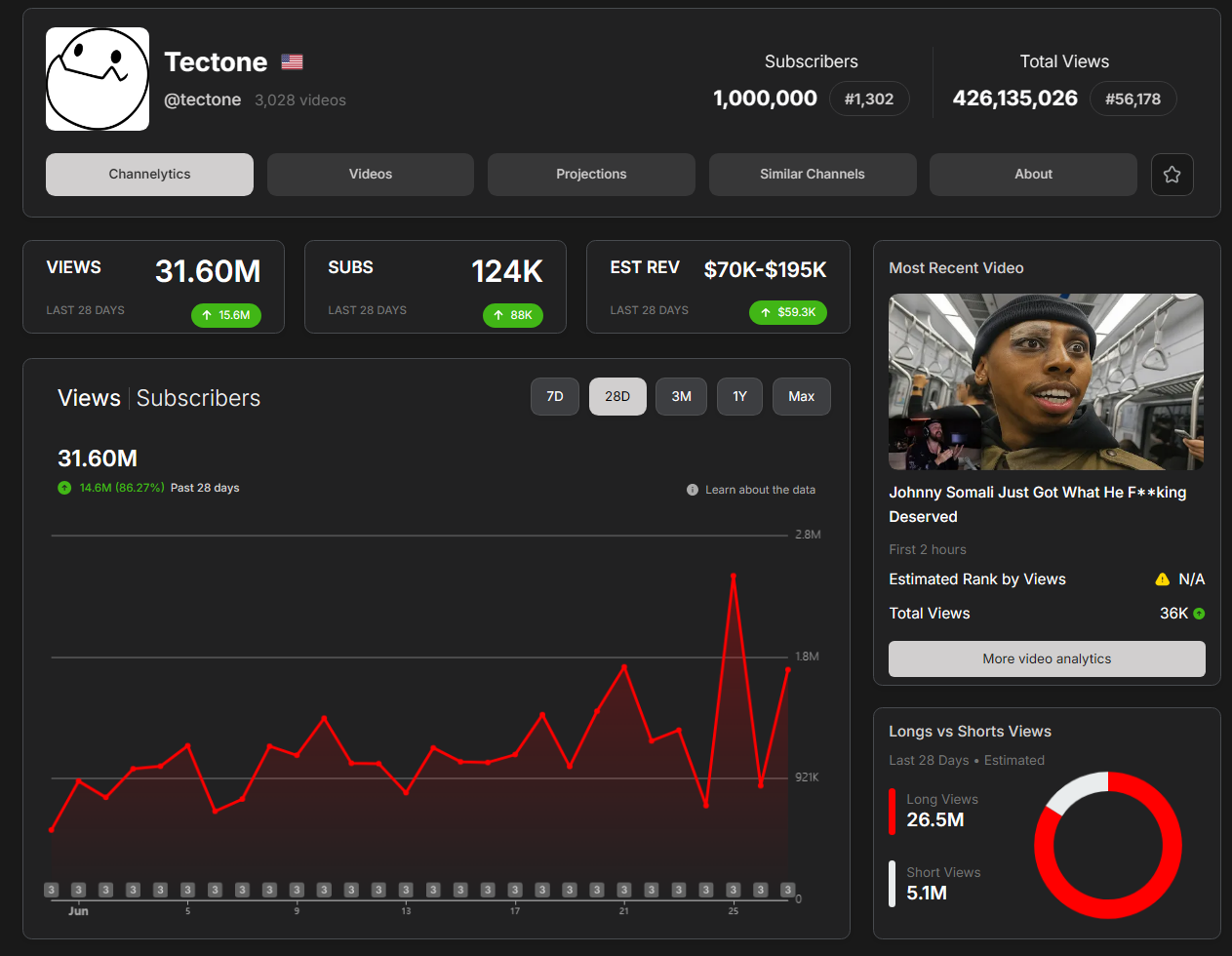Click the green 88K subs change badge
Screen dimensions: 1232x956
(513, 315)
